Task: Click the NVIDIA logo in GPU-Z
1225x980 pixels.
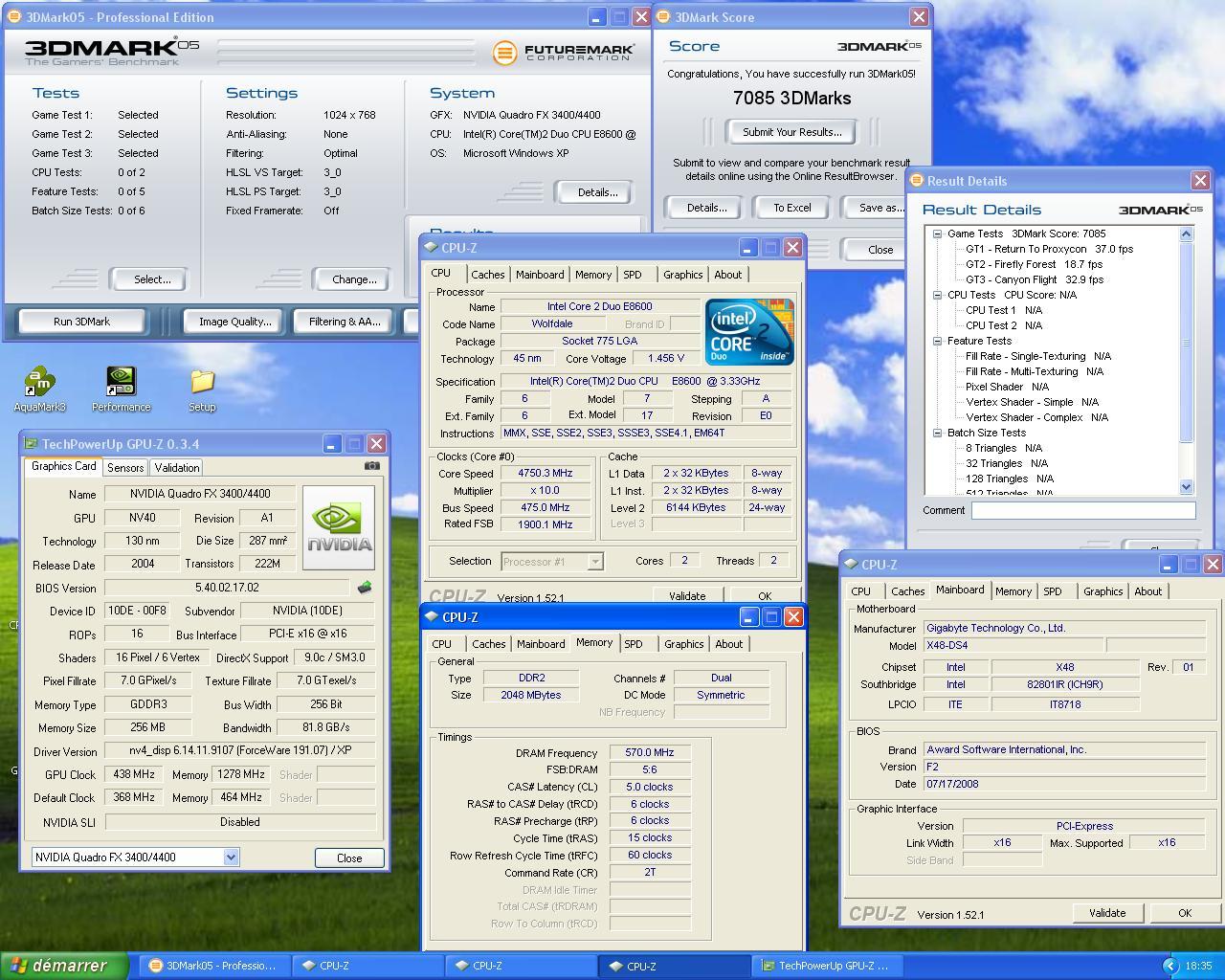Action: [339, 527]
